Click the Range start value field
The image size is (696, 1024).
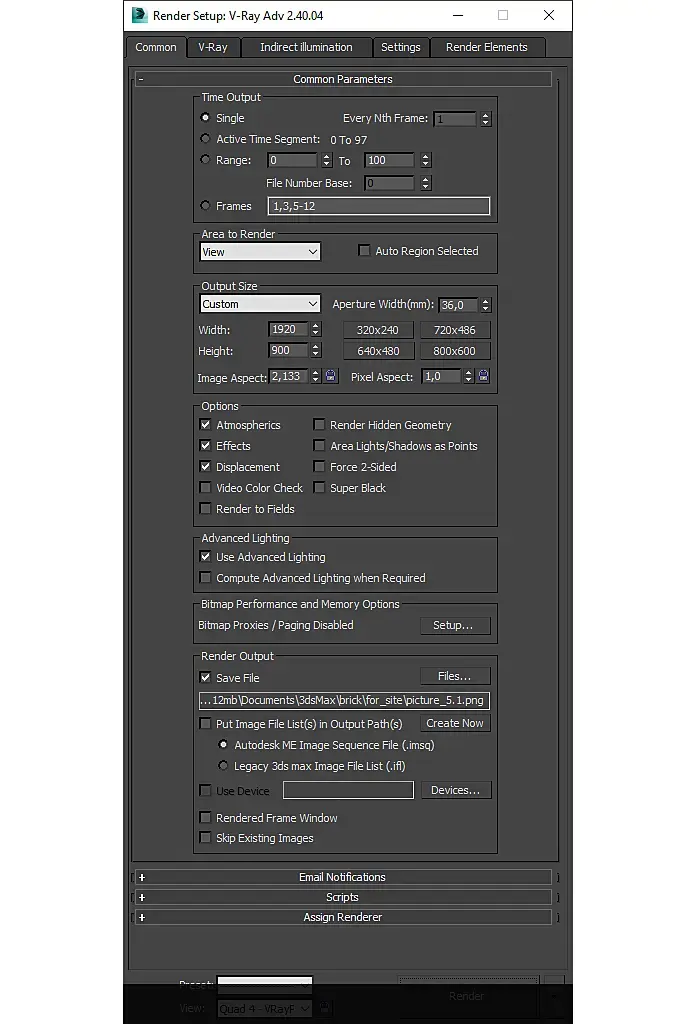pos(293,160)
